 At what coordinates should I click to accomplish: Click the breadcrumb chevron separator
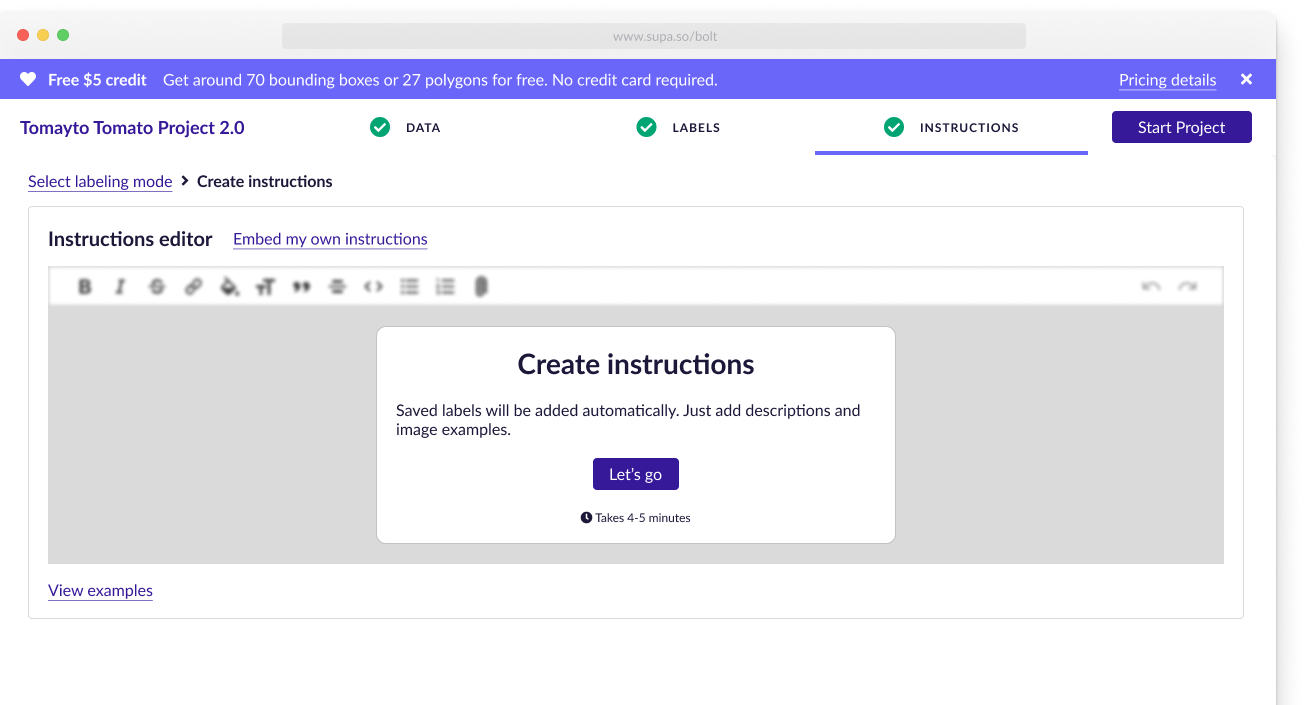pos(185,181)
